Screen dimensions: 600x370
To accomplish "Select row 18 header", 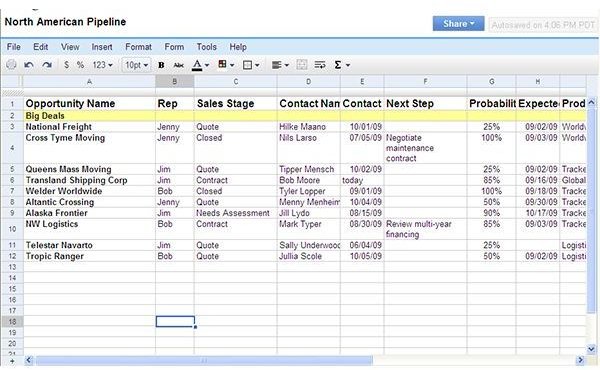I will [12, 322].
